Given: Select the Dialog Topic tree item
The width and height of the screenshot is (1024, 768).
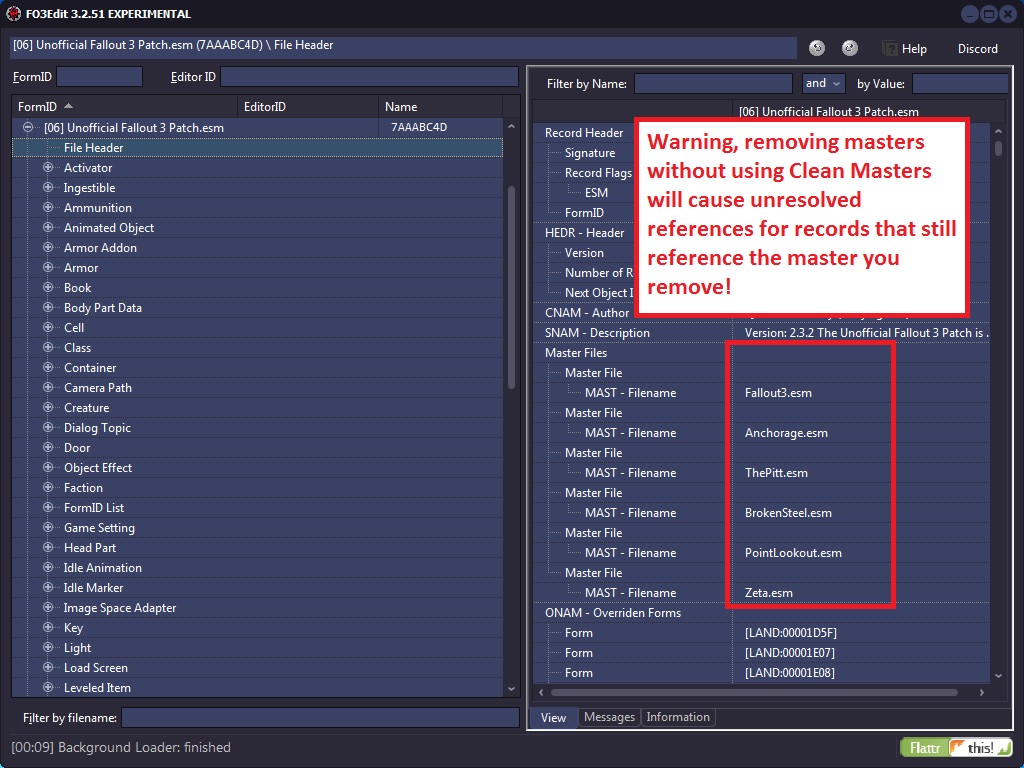Looking at the screenshot, I should tap(97, 428).
